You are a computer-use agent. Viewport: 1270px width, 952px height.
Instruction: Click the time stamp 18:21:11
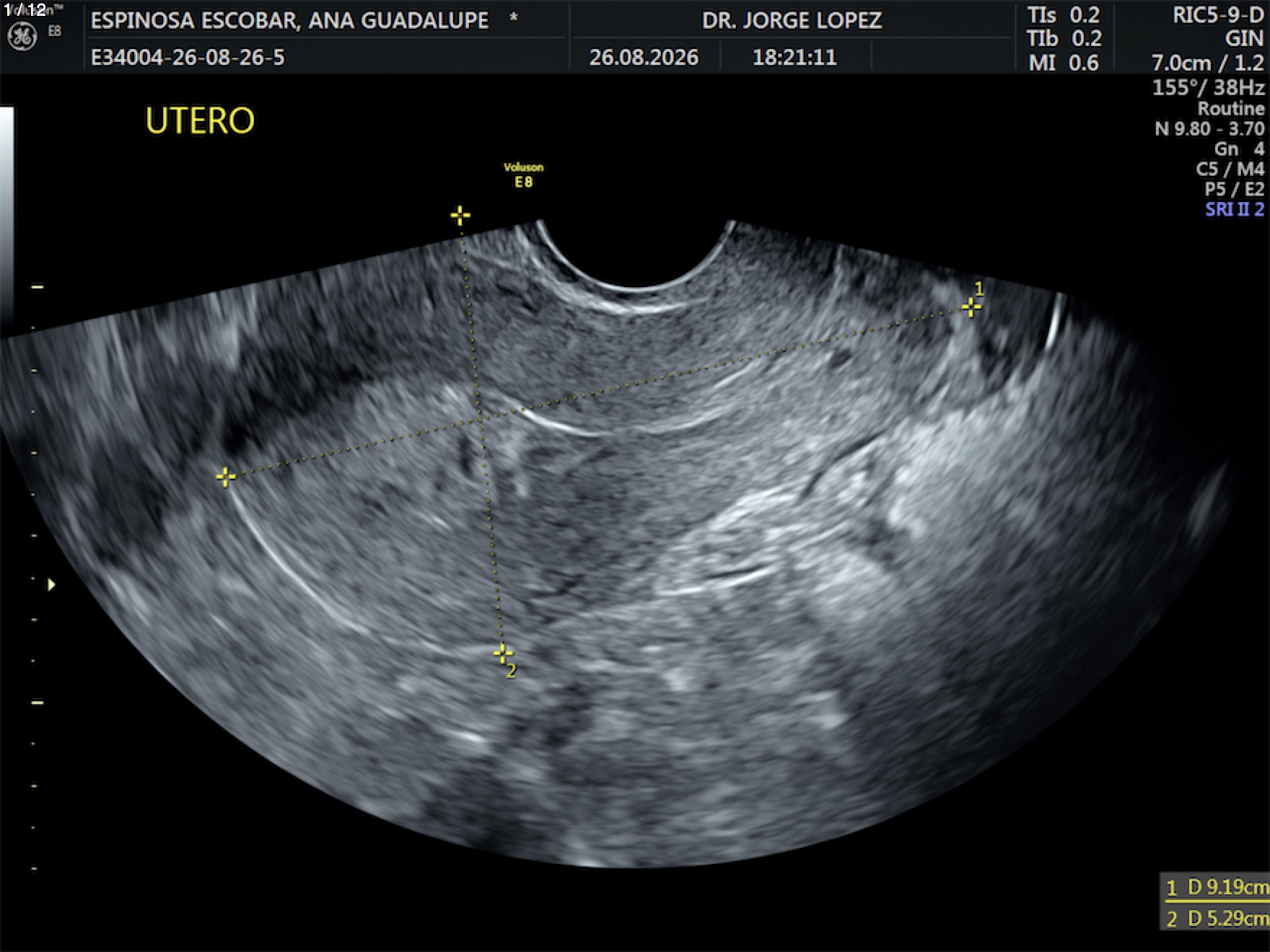[794, 58]
